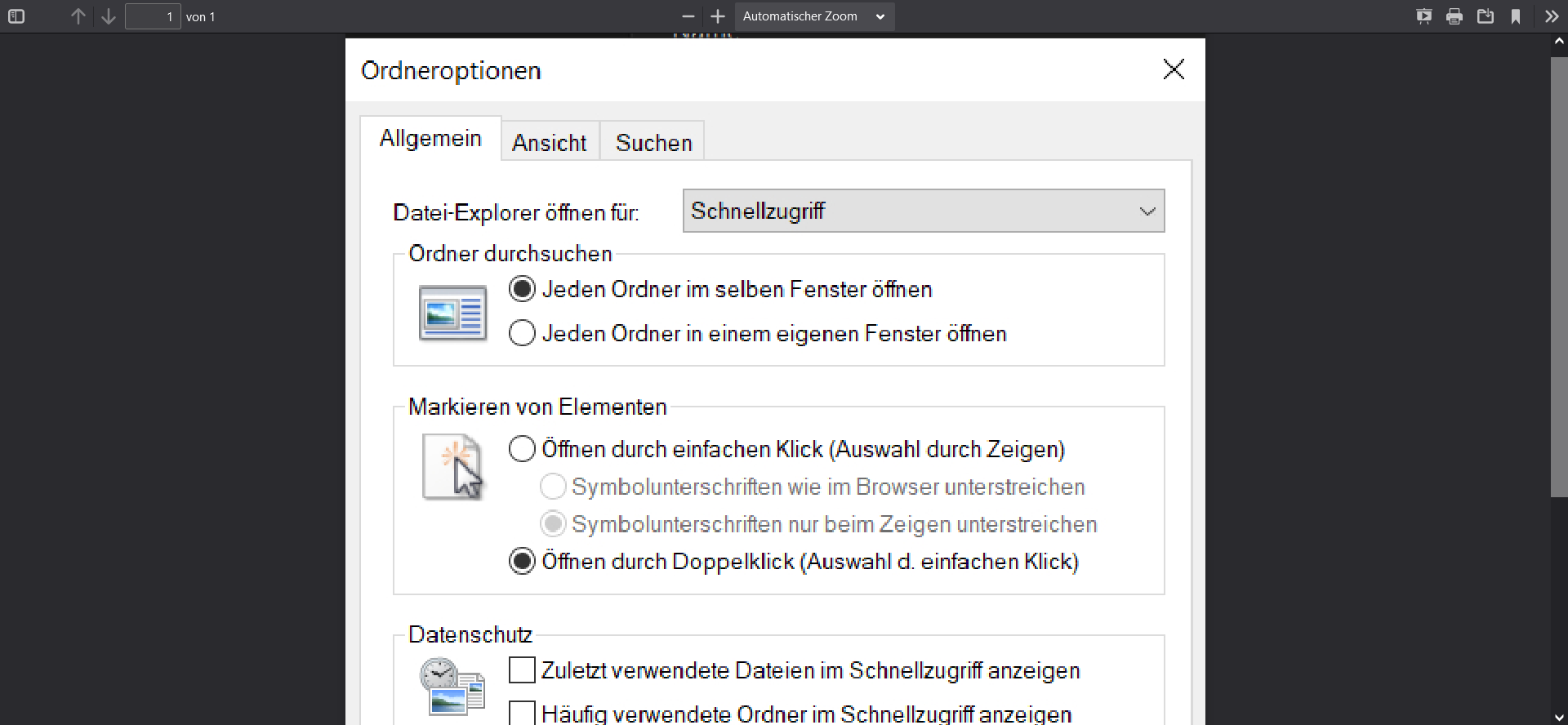
Task: Close the Ordneroptionen dialog
Action: coord(1174,69)
